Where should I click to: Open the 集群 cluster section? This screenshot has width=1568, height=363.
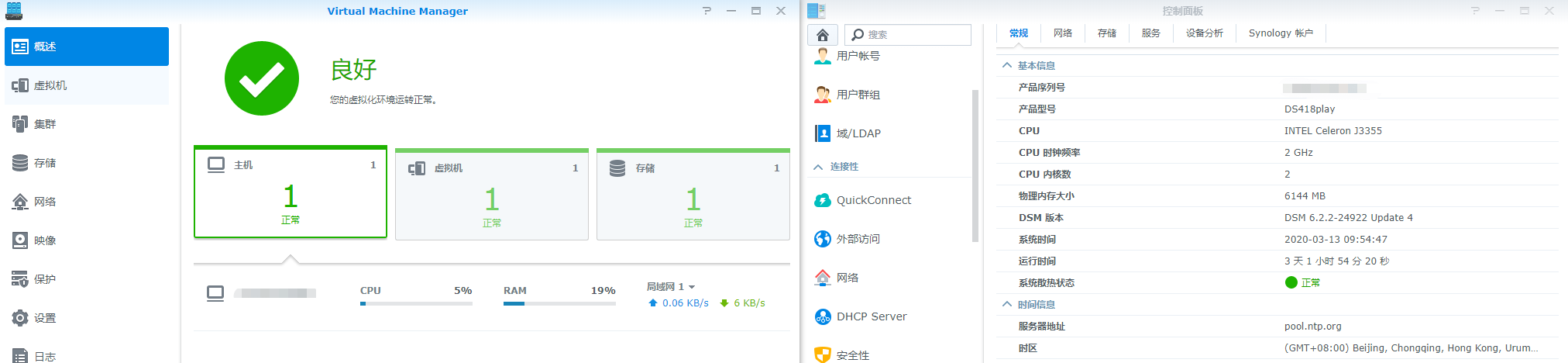pos(87,124)
